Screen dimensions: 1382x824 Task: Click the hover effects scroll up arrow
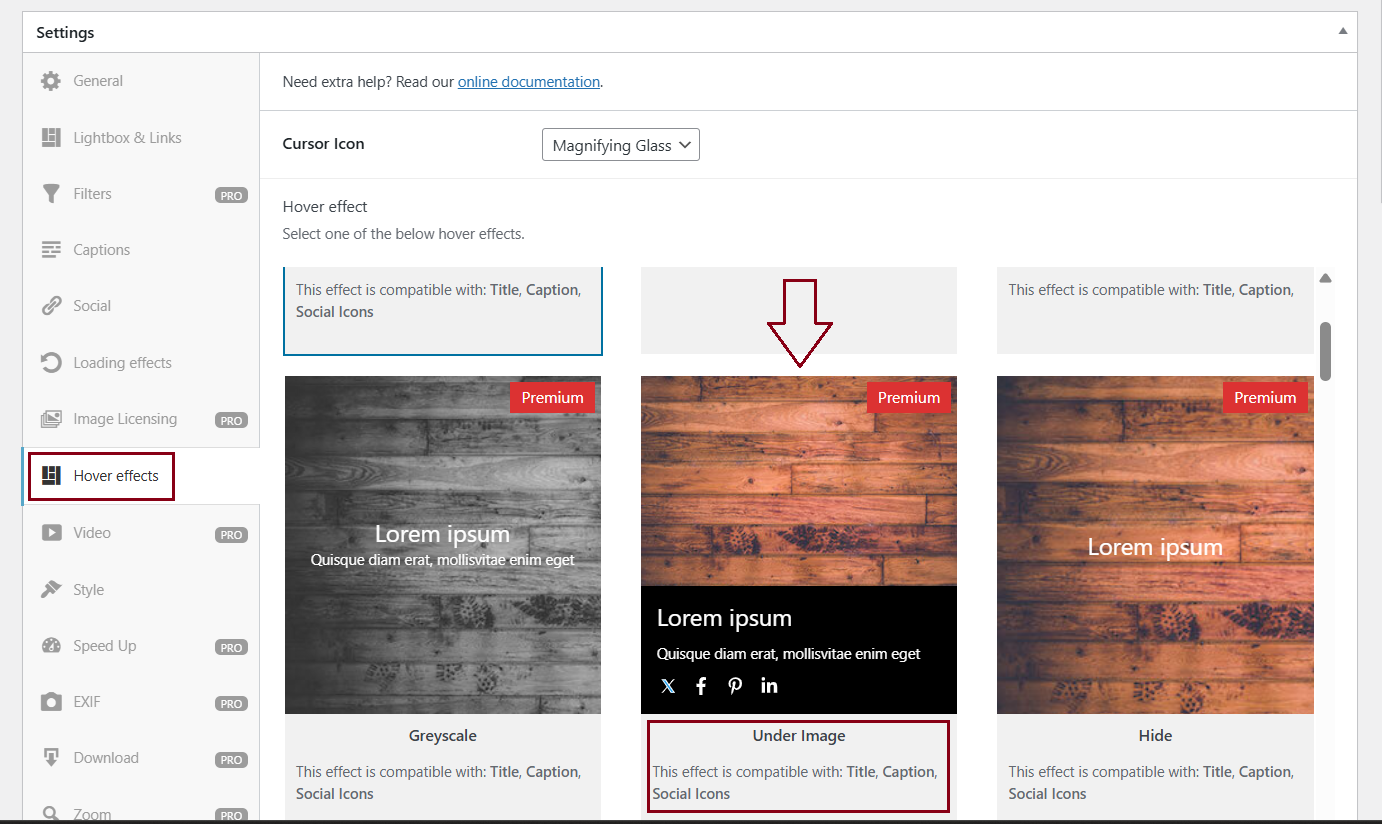point(1325,278)
